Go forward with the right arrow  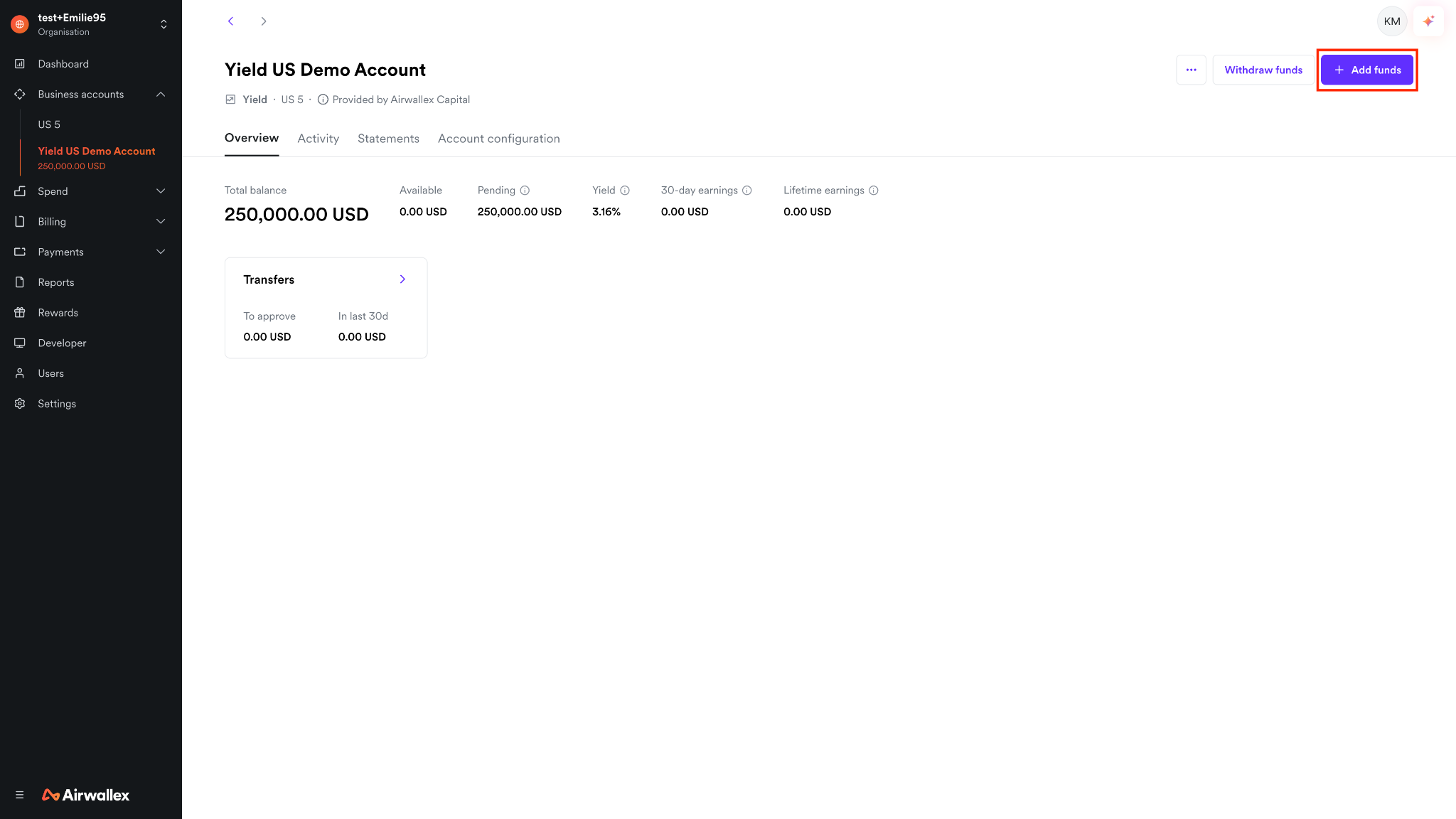coord(264,21)
